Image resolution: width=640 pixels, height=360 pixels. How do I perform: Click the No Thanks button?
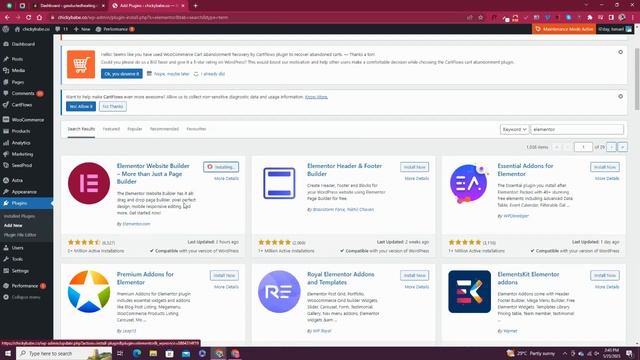click(113, 107)
